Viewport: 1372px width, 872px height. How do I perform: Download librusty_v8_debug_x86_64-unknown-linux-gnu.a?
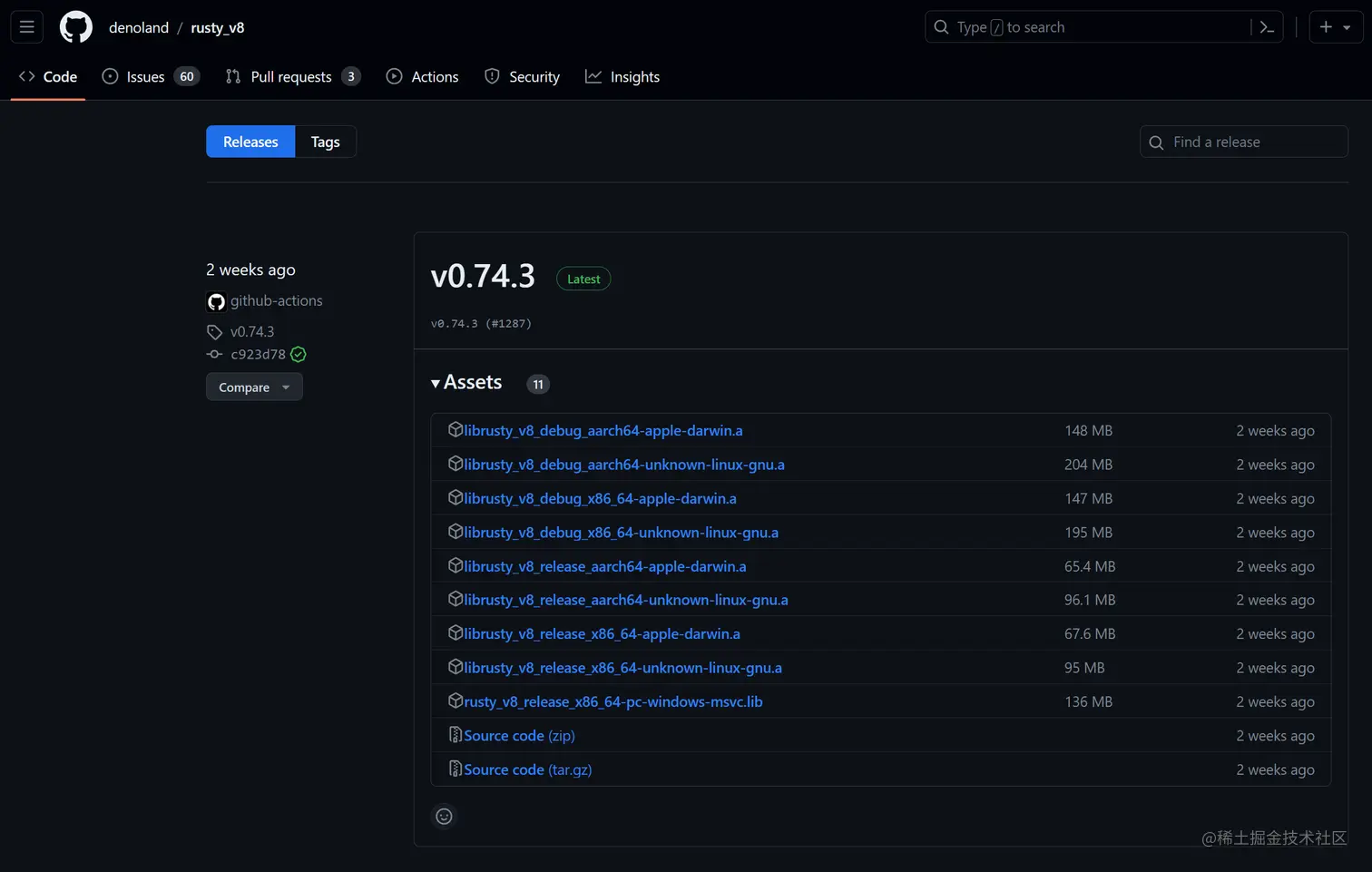pyautogui.click(x=621, y=533)
